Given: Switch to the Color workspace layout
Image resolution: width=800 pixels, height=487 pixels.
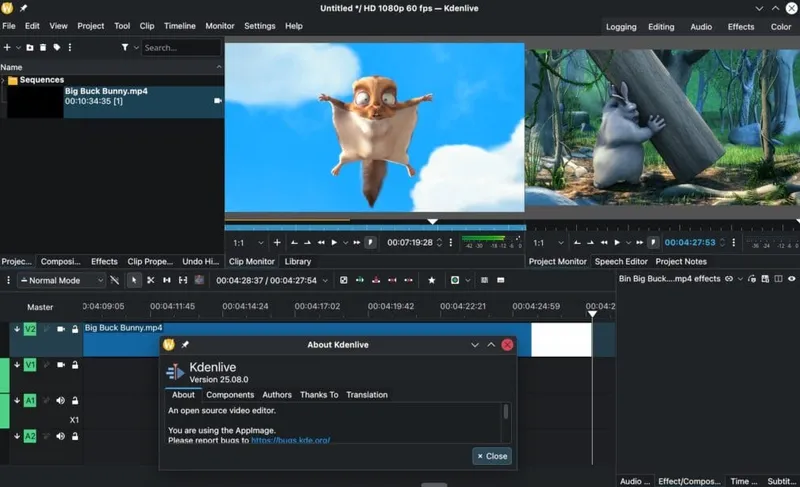Looking at the screenshot, I should coord(781,27).
